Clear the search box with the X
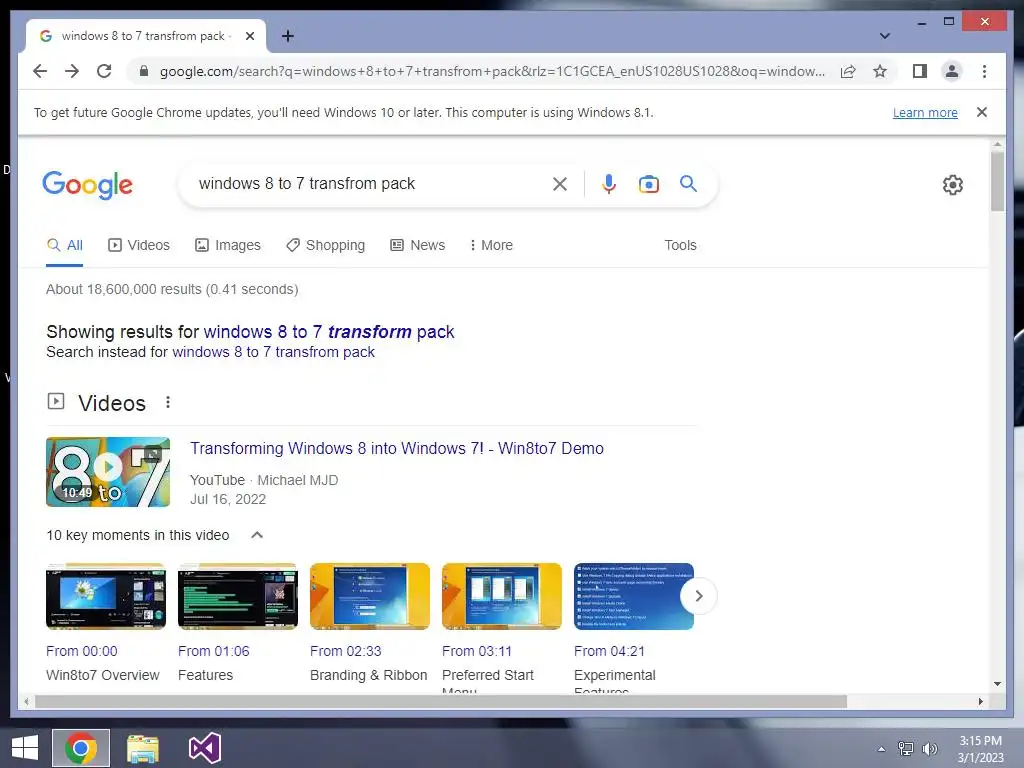The image size is (1024, 768). click(x=560, y=184)
